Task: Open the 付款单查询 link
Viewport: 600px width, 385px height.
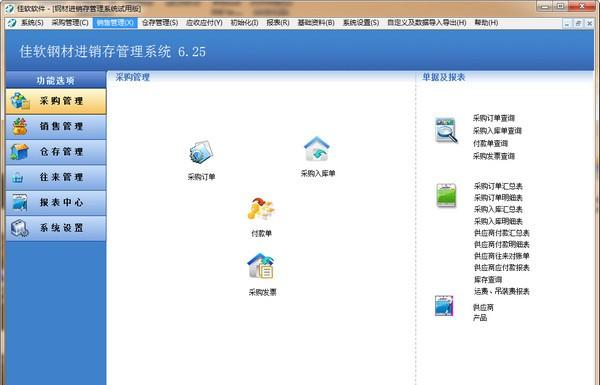Action: point(490,144)
